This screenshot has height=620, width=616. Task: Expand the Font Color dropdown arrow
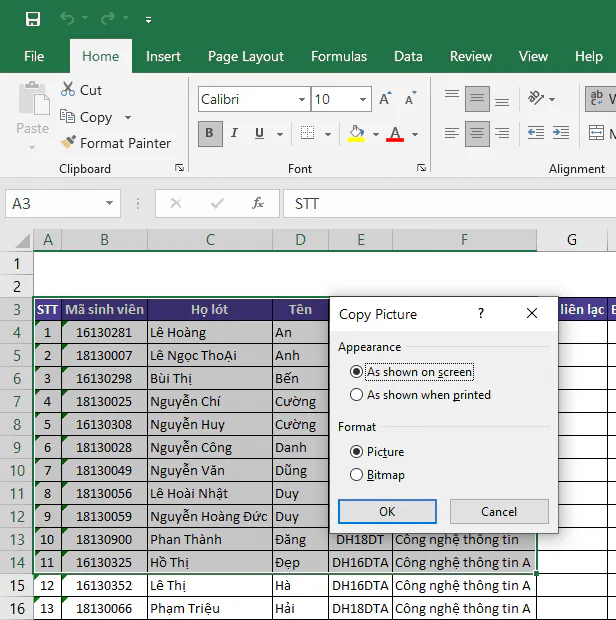click(415, 134)
